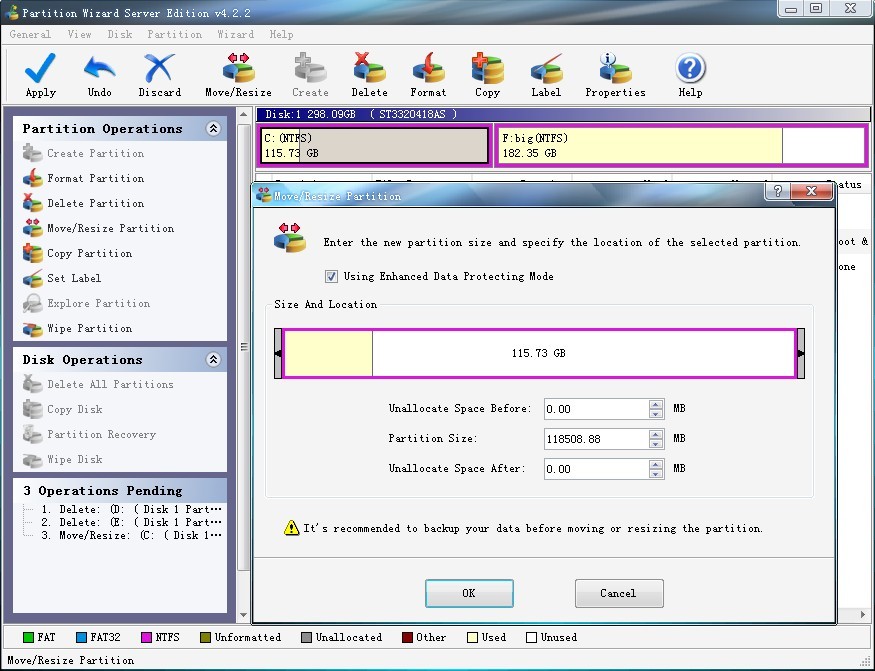Select pending operation 2 Delete E:

click(132, 522)
